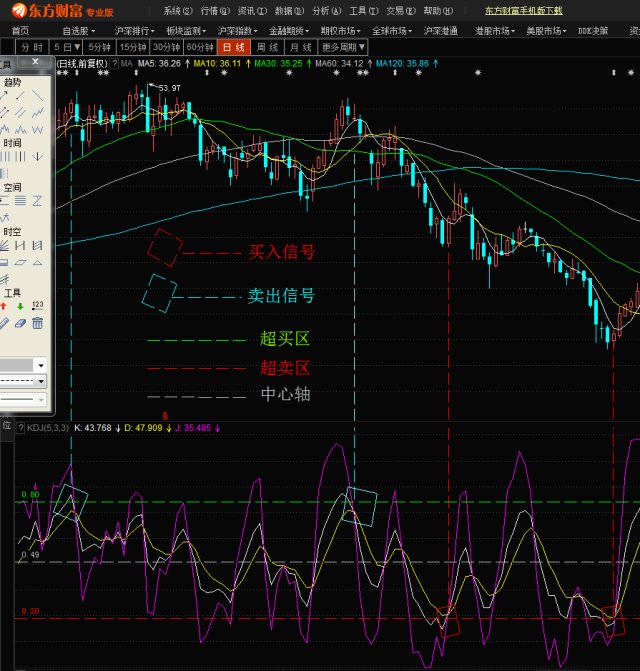
Task: Select the red up arrow marker tool
Action: (5, 306)
